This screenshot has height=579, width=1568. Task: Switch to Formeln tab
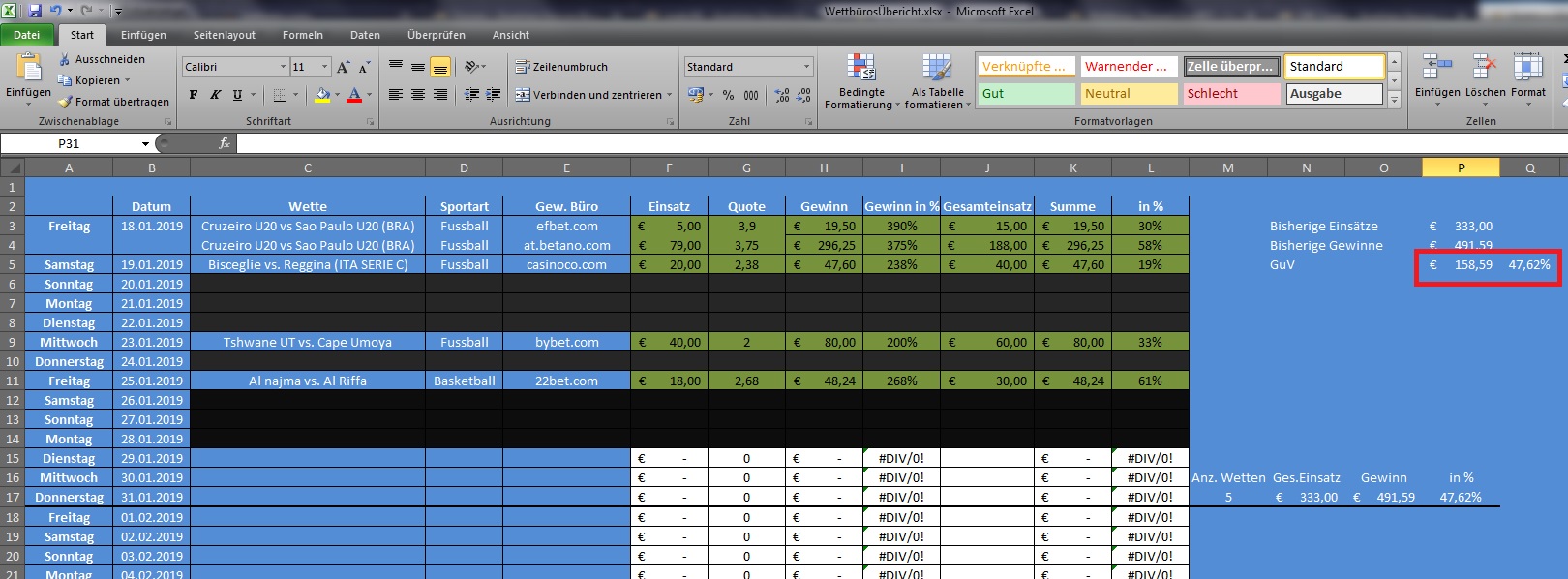[x=303, y=35]
